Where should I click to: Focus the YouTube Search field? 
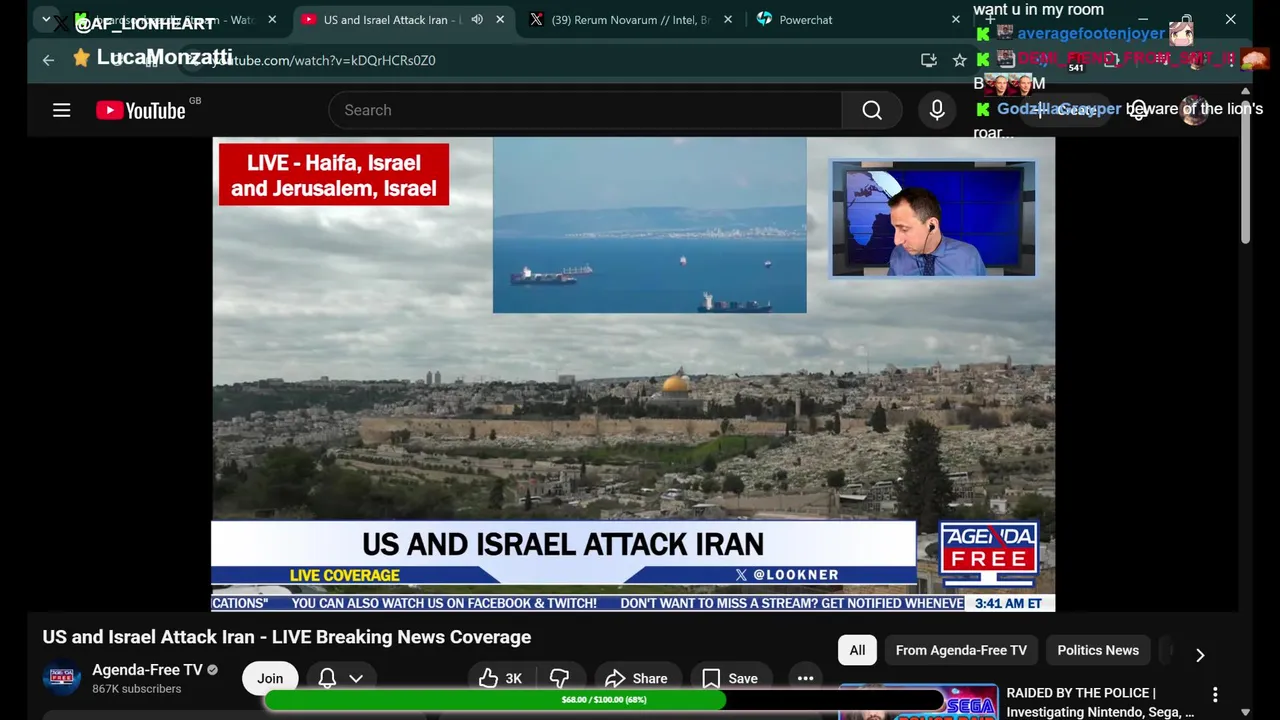pyautogui.click(x=585, y=110)
